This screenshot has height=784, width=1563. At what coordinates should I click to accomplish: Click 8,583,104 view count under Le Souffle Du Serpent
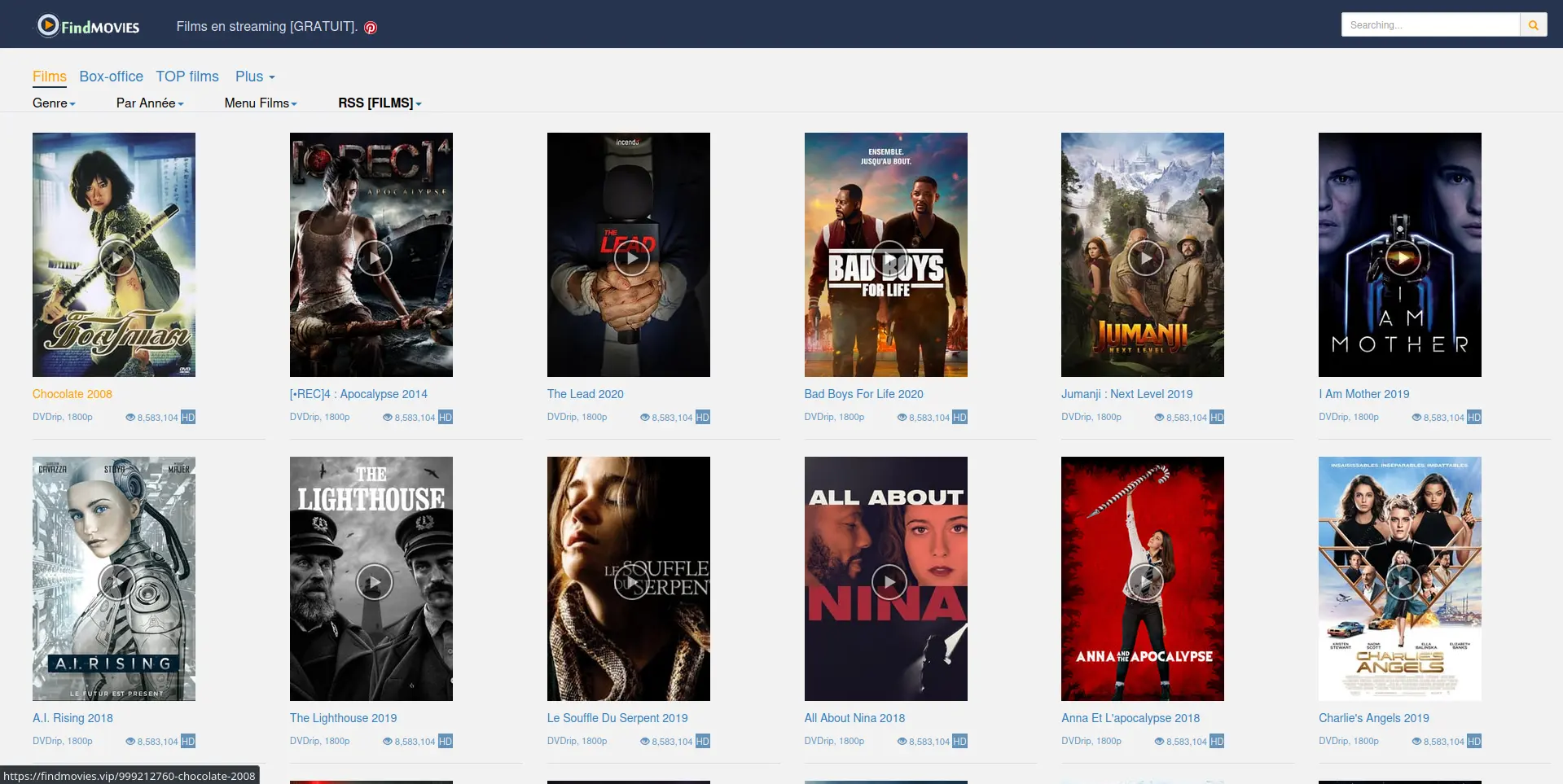[x=672, y=742]
